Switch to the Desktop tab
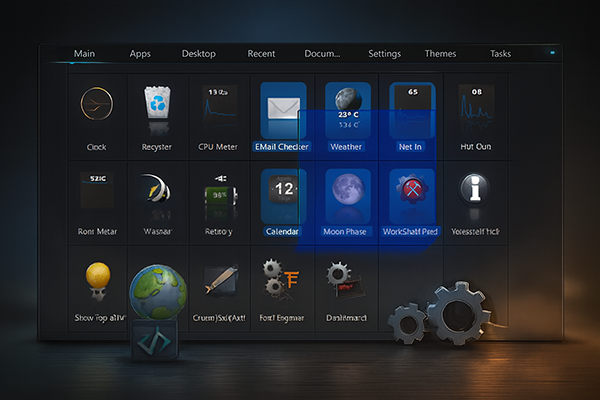The width and height of the screenshot is (600, 400). click(x=198, y=54)
